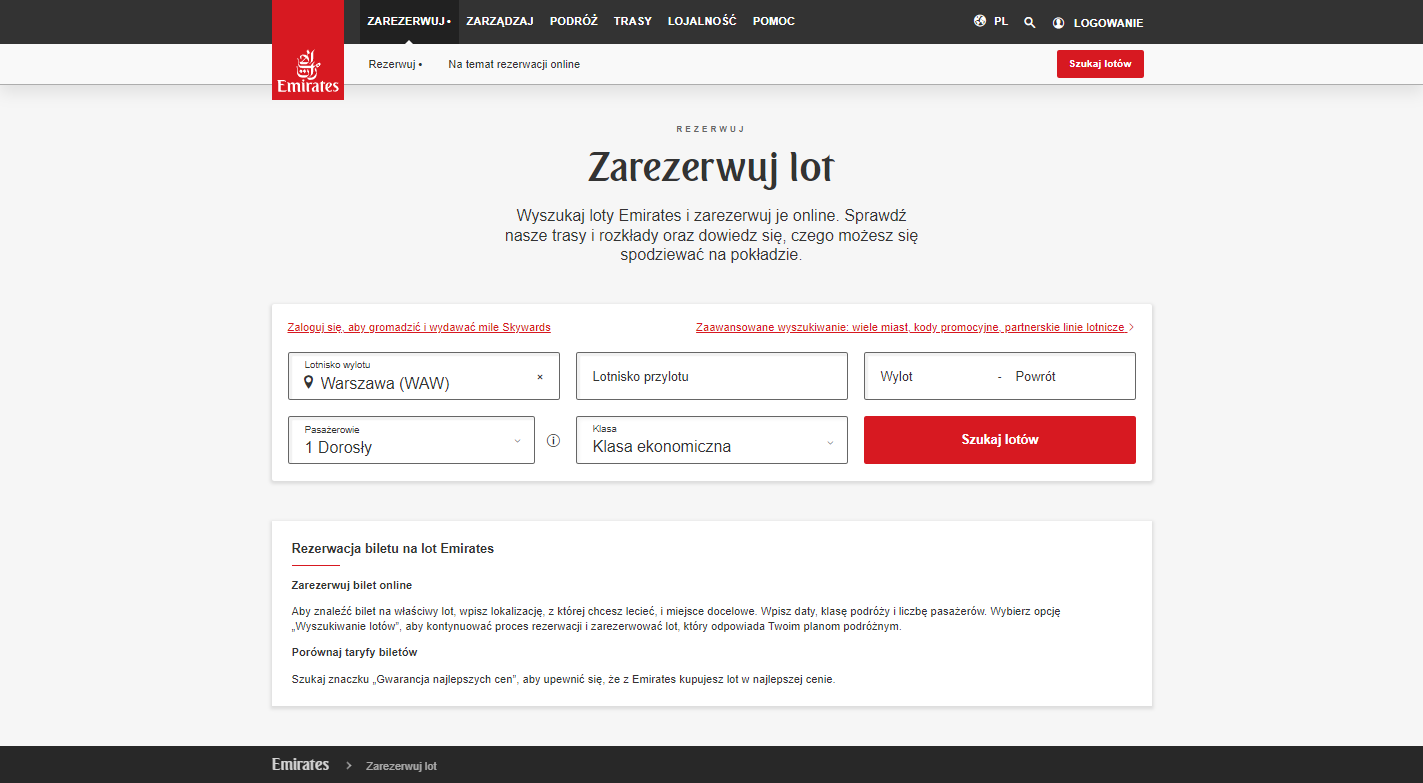Click Zarezerwuj lot breadcrumb text
1423x783 pixels.
[401, 766]
